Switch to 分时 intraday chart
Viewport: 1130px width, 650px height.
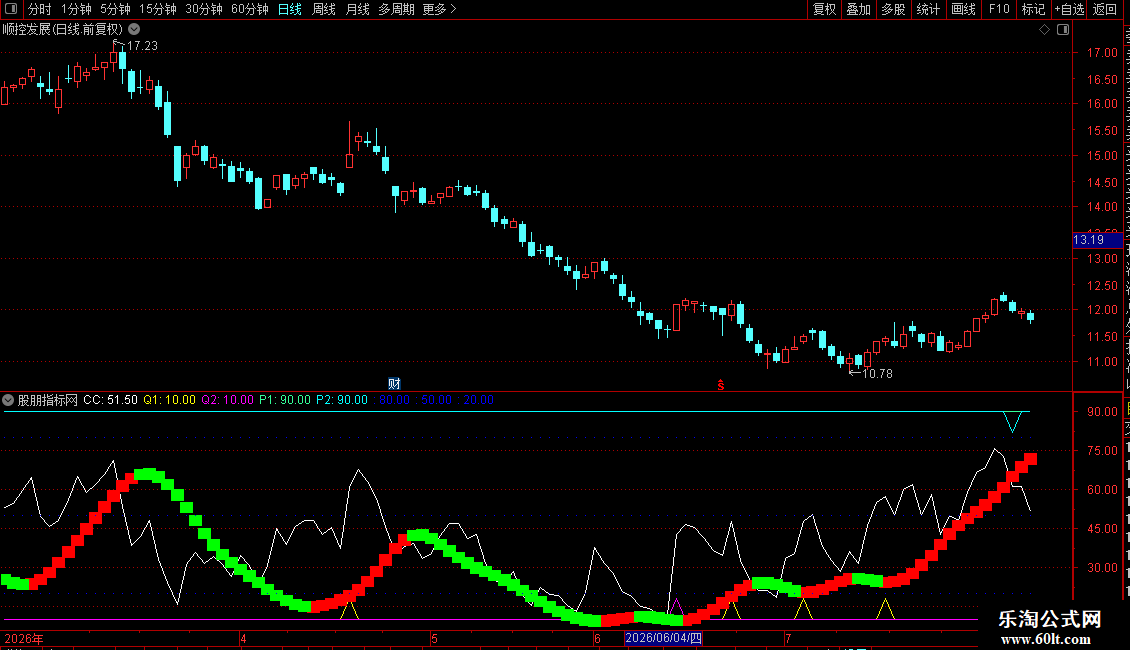click(40, 9)
